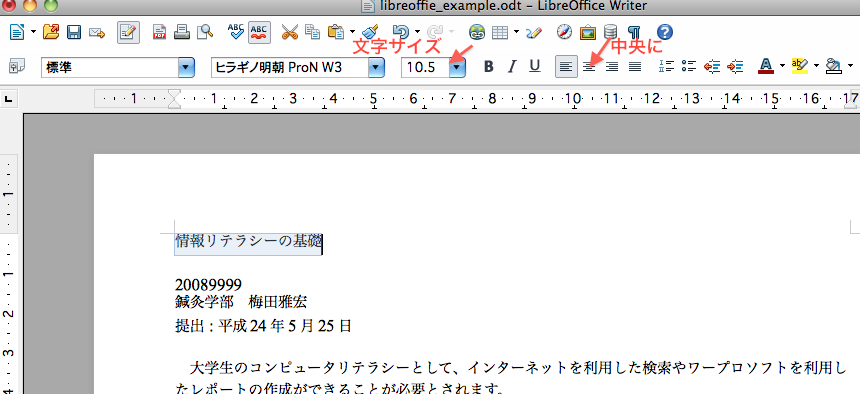860x394 pixels.
Task: Expand the font size dropdown arrow
Action: pos(458,67)
